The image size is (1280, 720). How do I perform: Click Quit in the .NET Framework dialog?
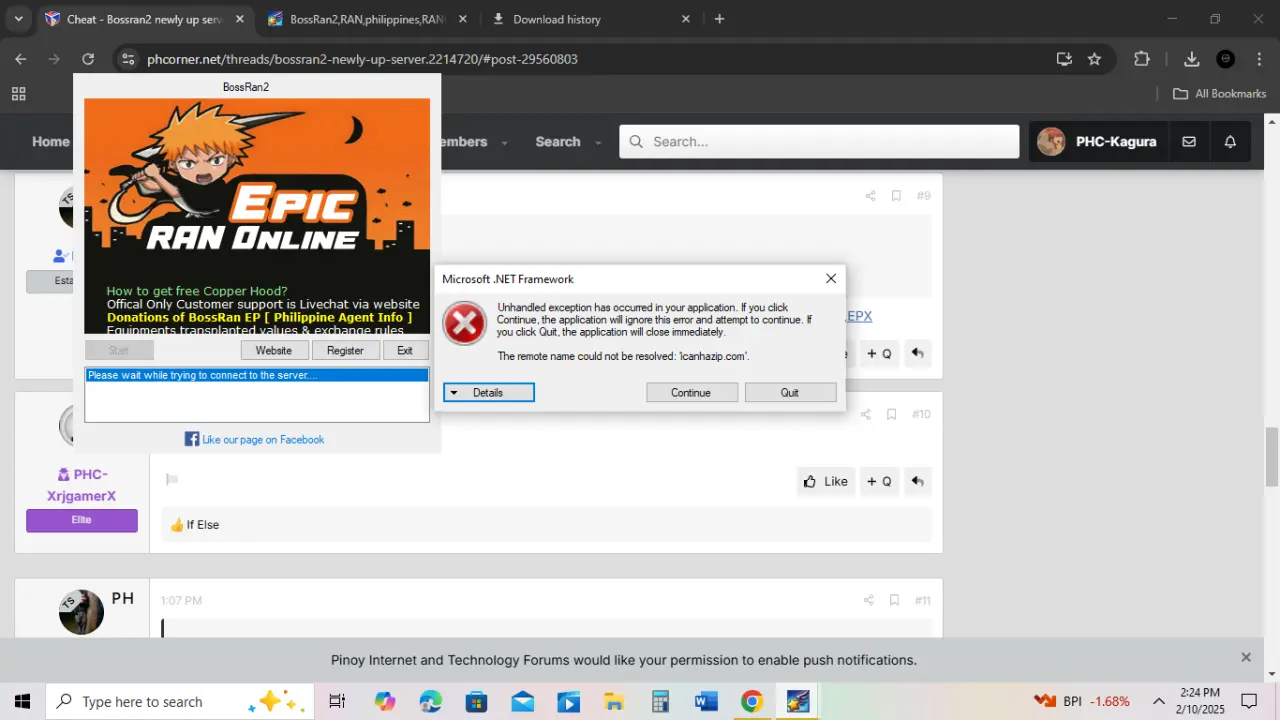pos(790,392)
